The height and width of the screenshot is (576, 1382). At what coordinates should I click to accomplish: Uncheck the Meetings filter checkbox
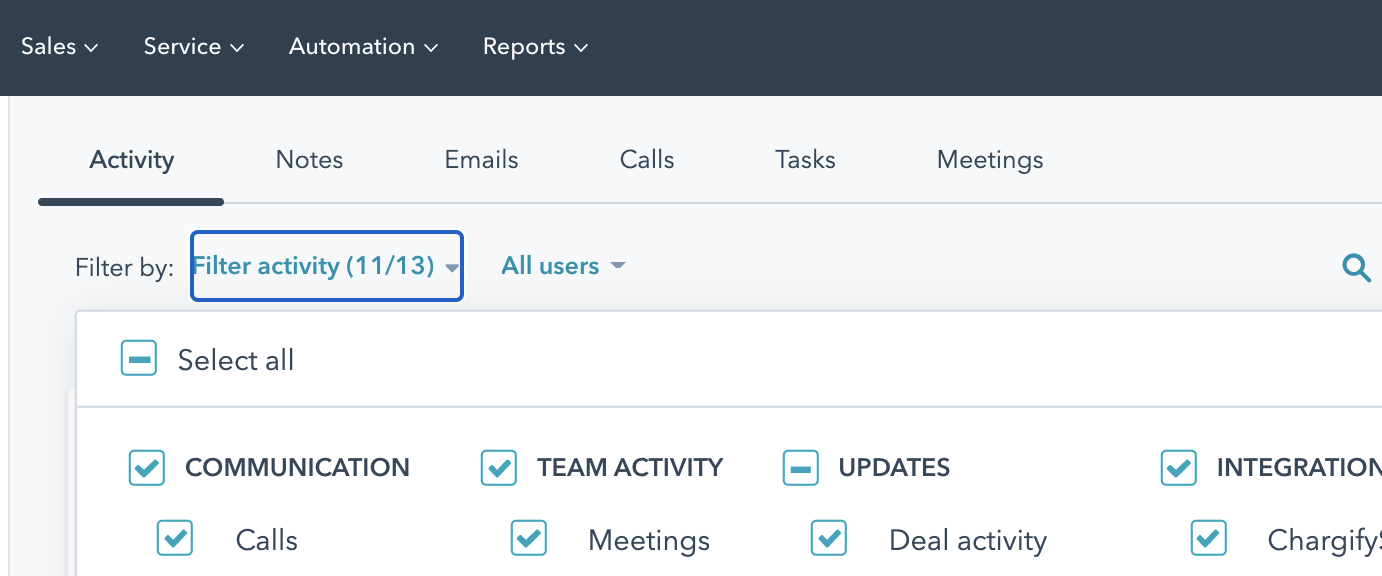pyautogui.click(x=528, y=539)
